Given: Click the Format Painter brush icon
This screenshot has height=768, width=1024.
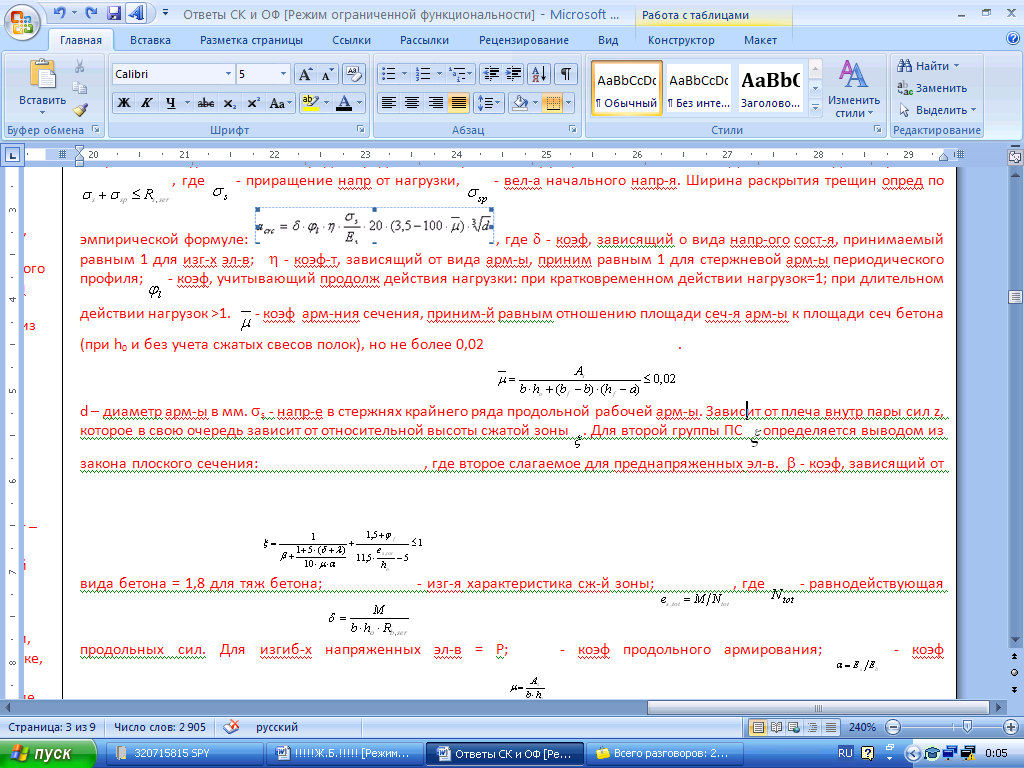Looking at the screenshot, I should [80, 110].
